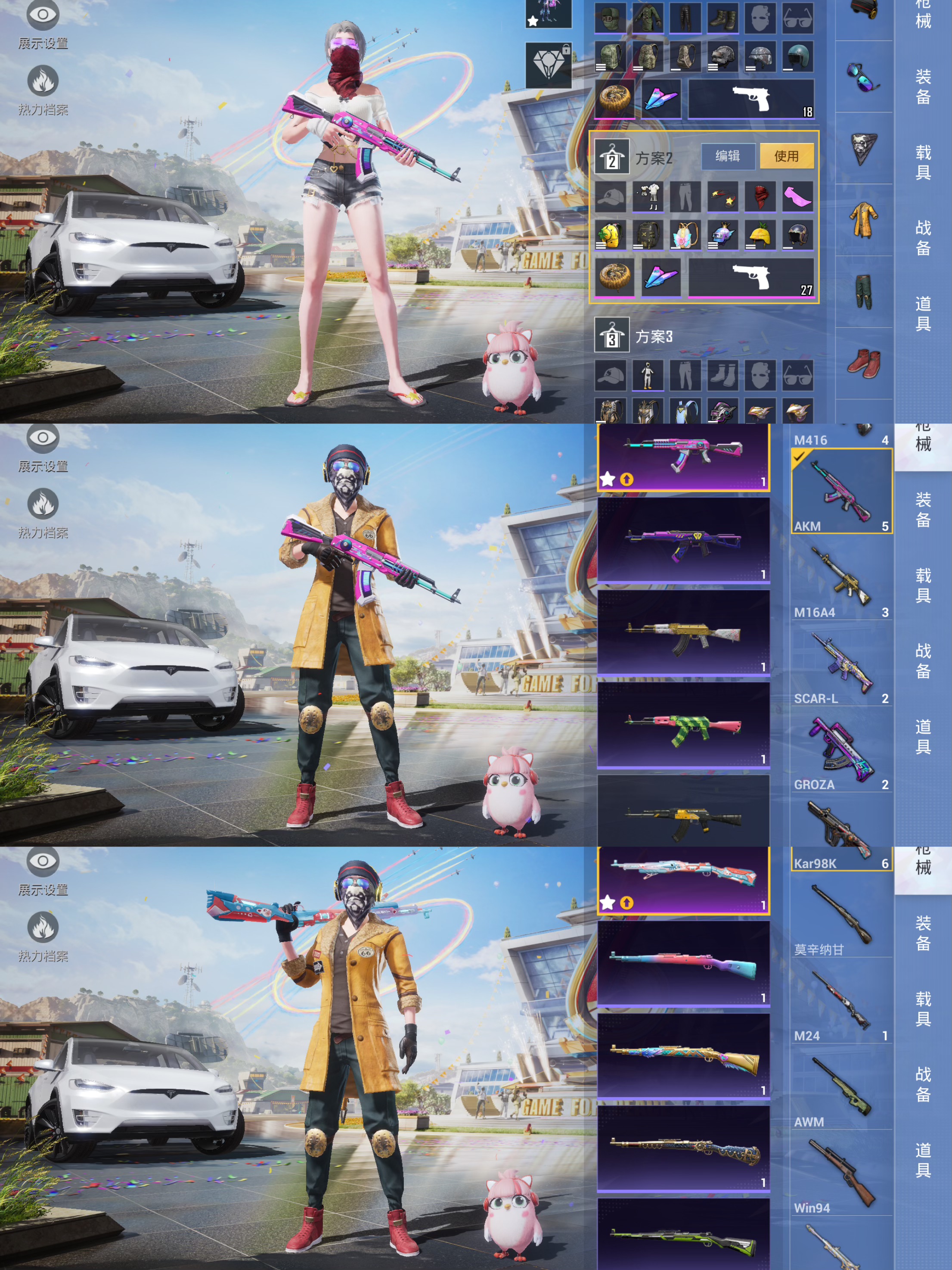Select the pistol slot showing 27
The height and width of the screenshot is (1270, 952).
coord(750,278)
